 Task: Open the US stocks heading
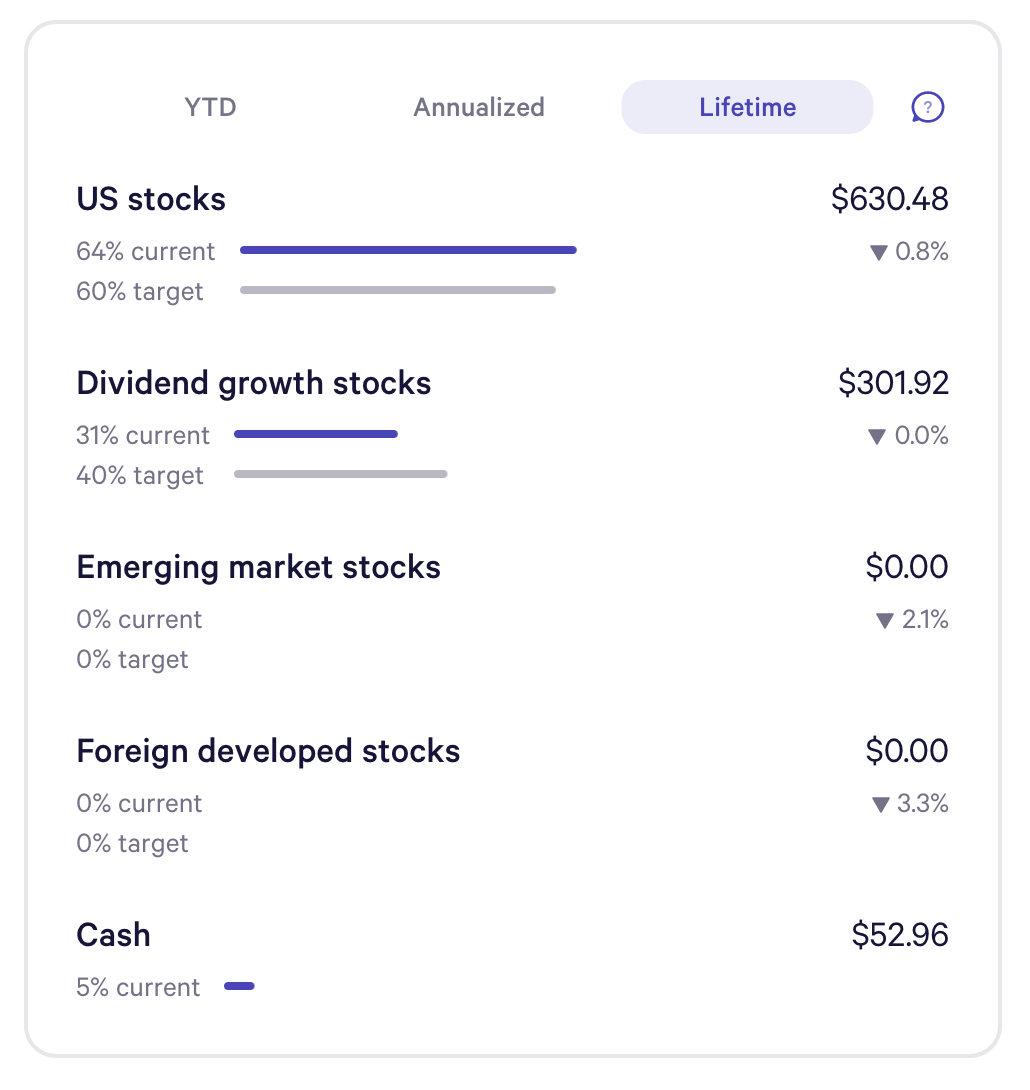tap(151, 199)
